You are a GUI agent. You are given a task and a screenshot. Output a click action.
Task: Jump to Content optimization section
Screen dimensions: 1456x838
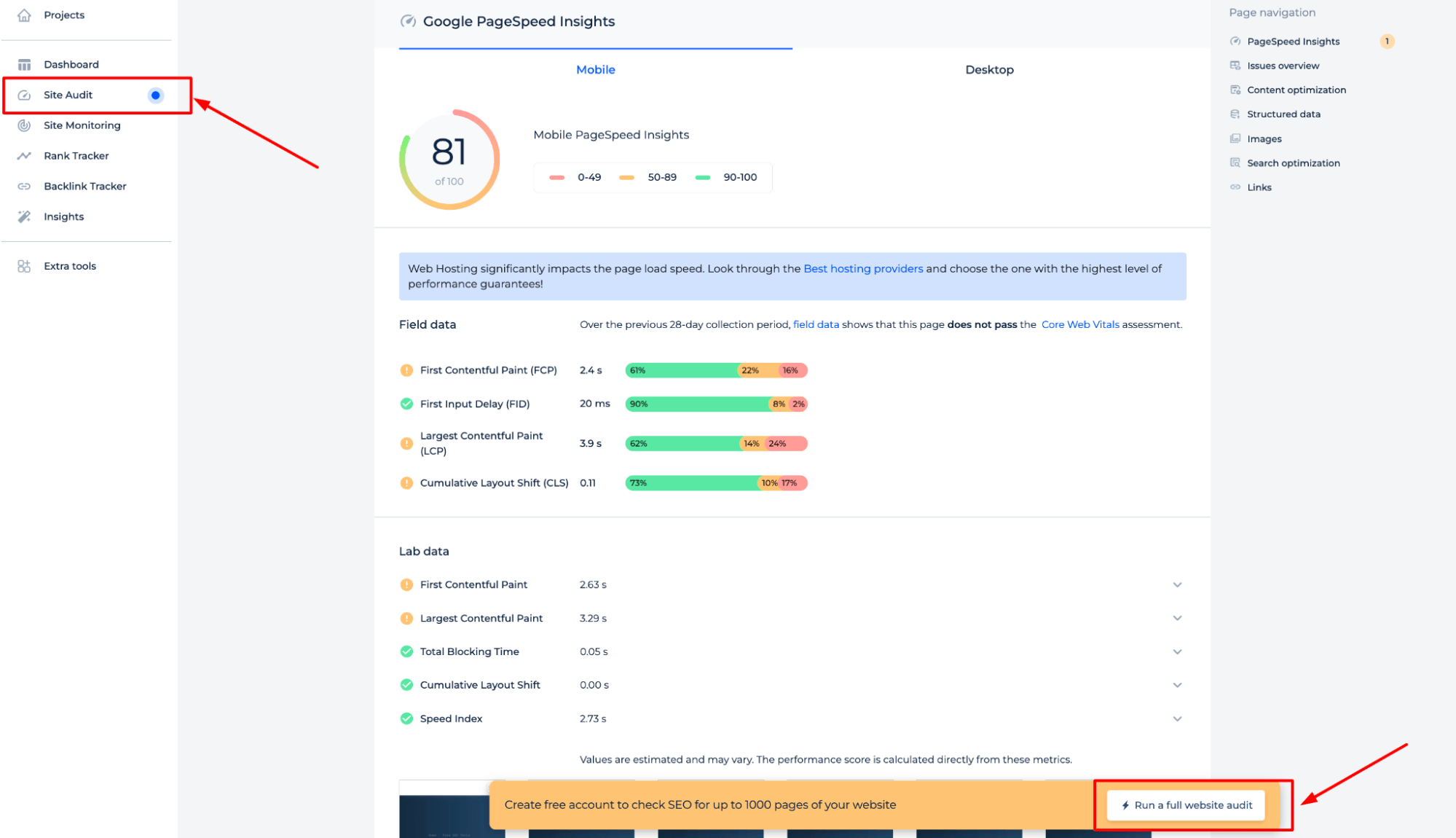click(1296, 90)
